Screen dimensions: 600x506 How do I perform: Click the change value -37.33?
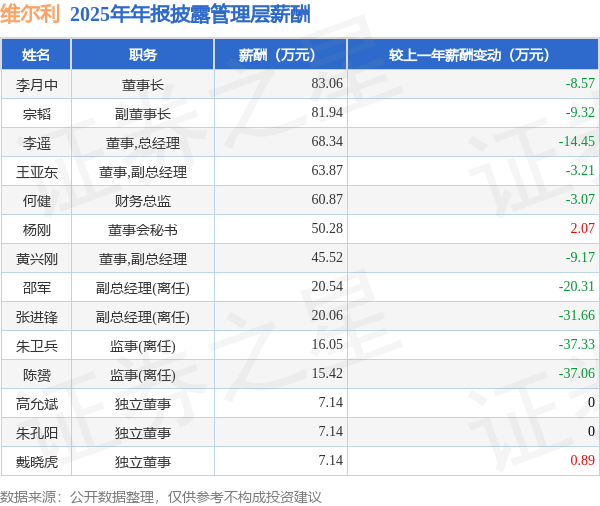click(x=577, y=345)
